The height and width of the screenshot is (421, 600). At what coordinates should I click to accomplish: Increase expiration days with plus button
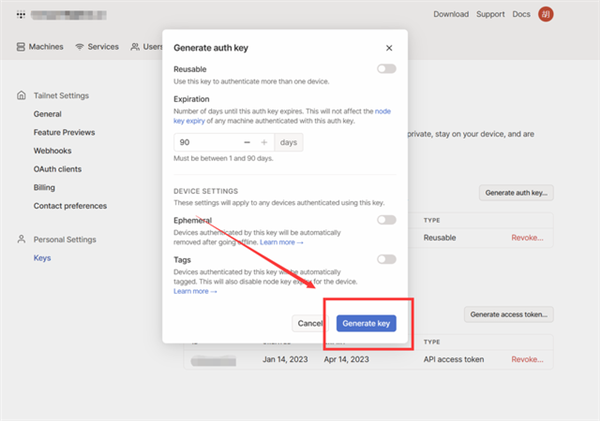pyautogui.click(x=264, y=143)
